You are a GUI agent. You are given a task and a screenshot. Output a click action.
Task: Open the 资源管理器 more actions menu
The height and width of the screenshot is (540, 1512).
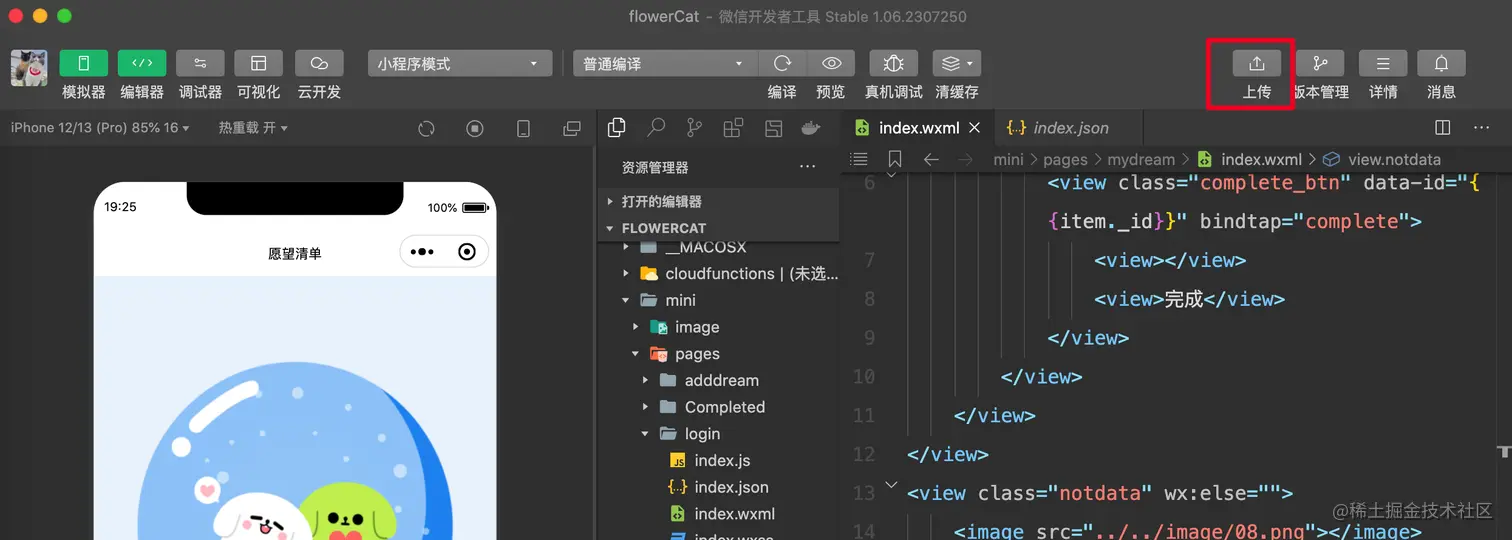pyautogui.click(x=807, y=167)
